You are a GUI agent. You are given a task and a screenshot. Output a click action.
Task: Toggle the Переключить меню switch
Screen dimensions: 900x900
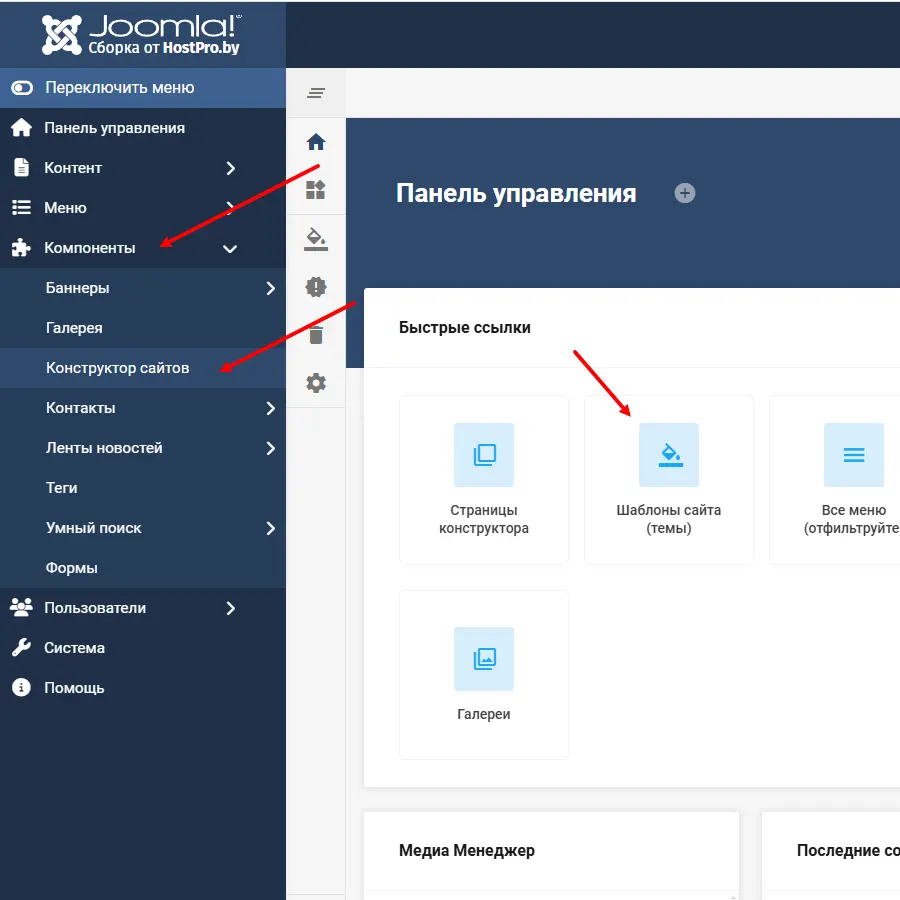point(22,88)
